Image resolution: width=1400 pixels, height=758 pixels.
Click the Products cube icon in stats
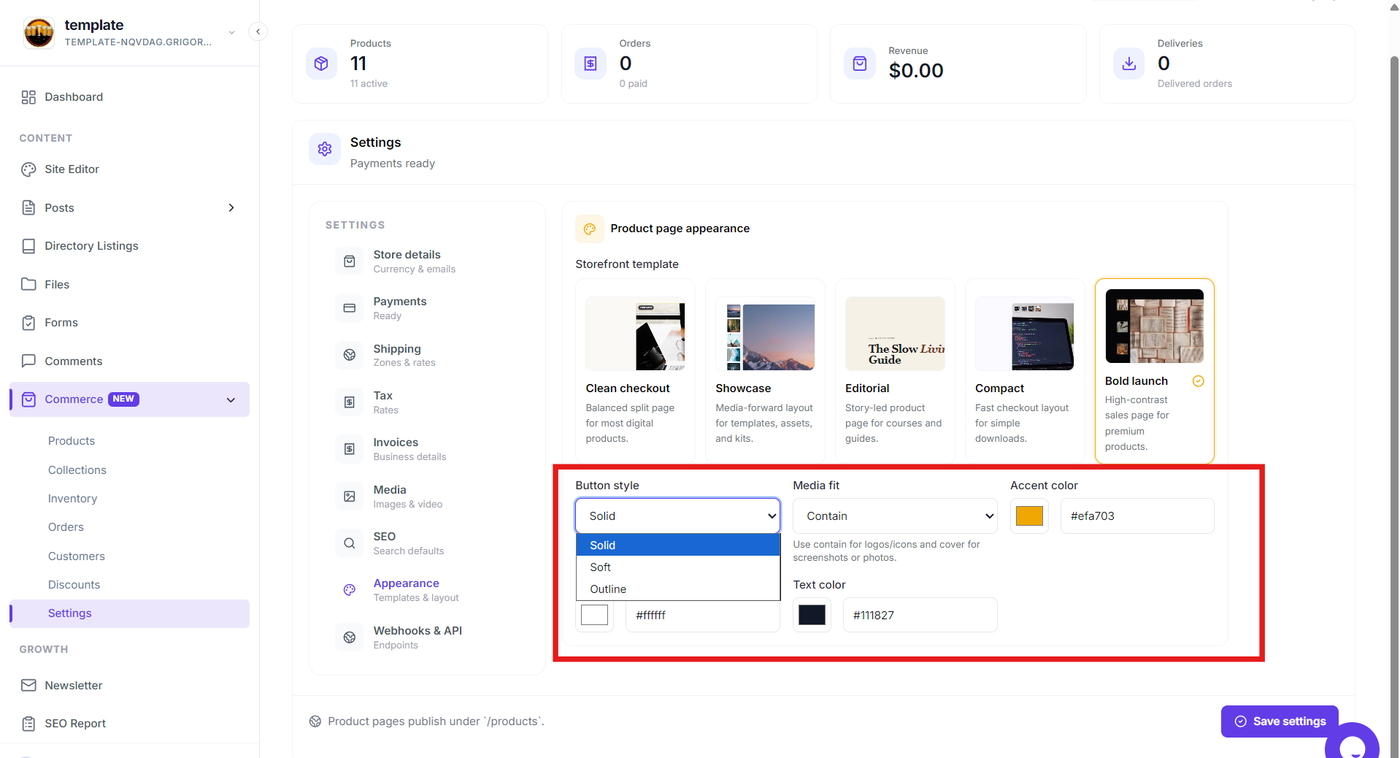click(x=321, y=63)
